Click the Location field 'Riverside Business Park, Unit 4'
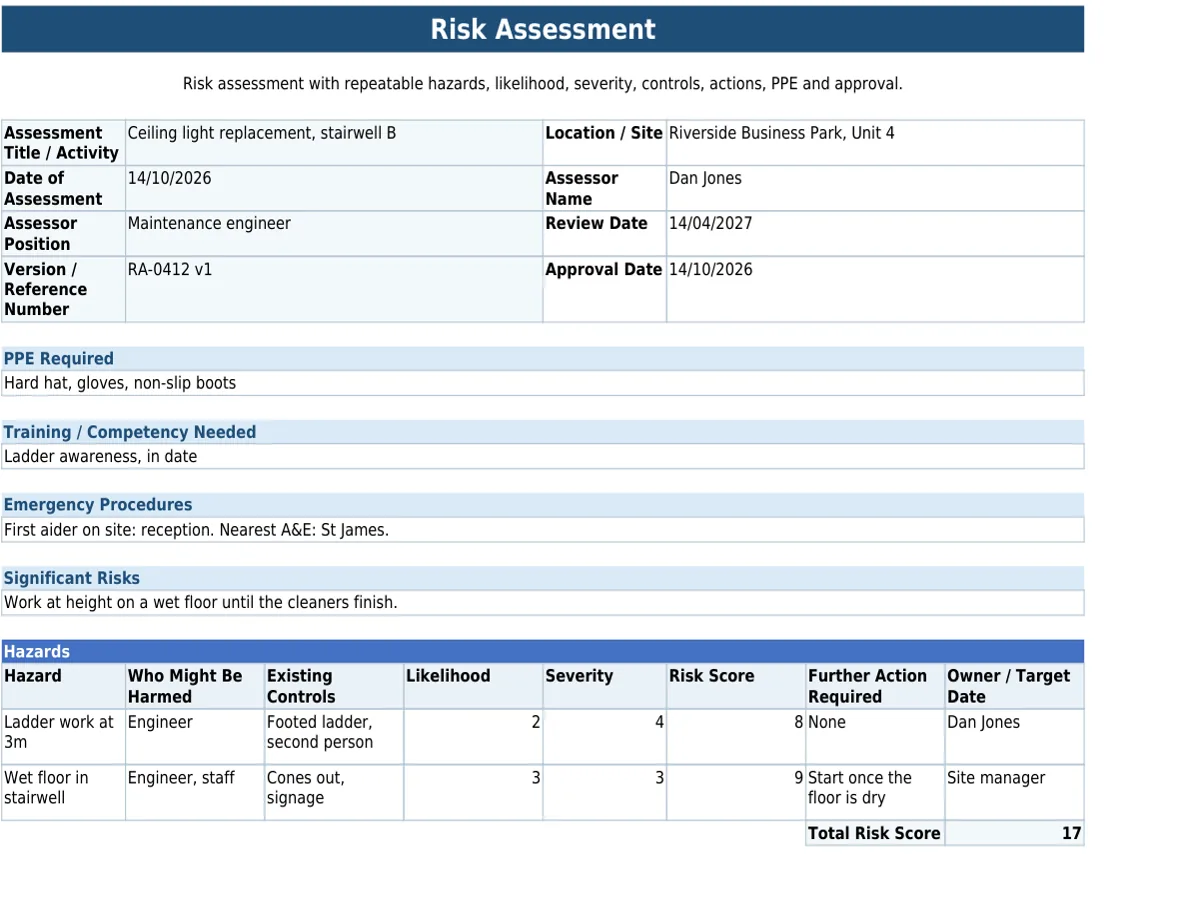Viewport: 1200px width, 900px height. tap(875, 143)
